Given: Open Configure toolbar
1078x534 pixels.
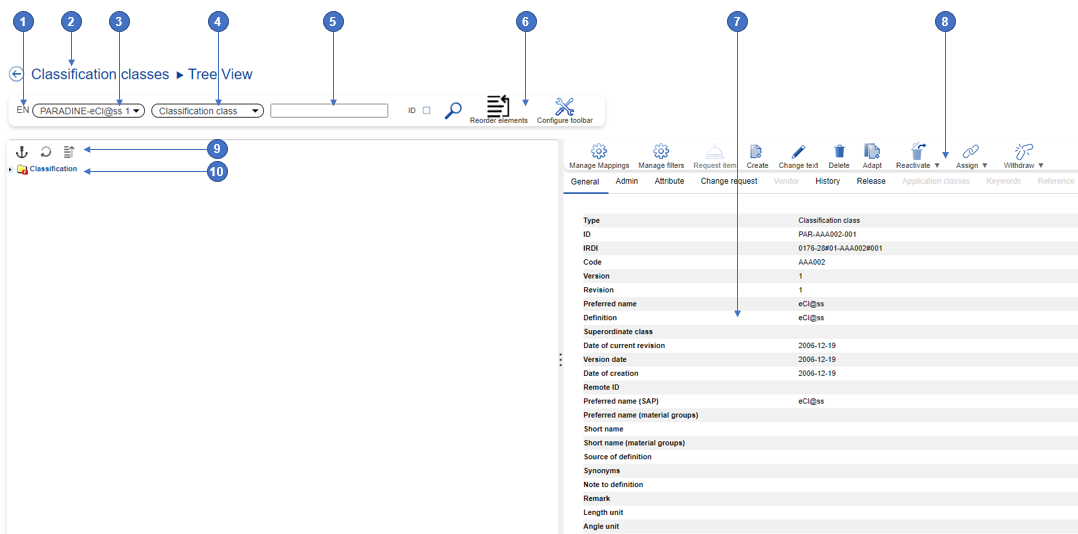Looking at the screenshot, I should tap(564, 106).
